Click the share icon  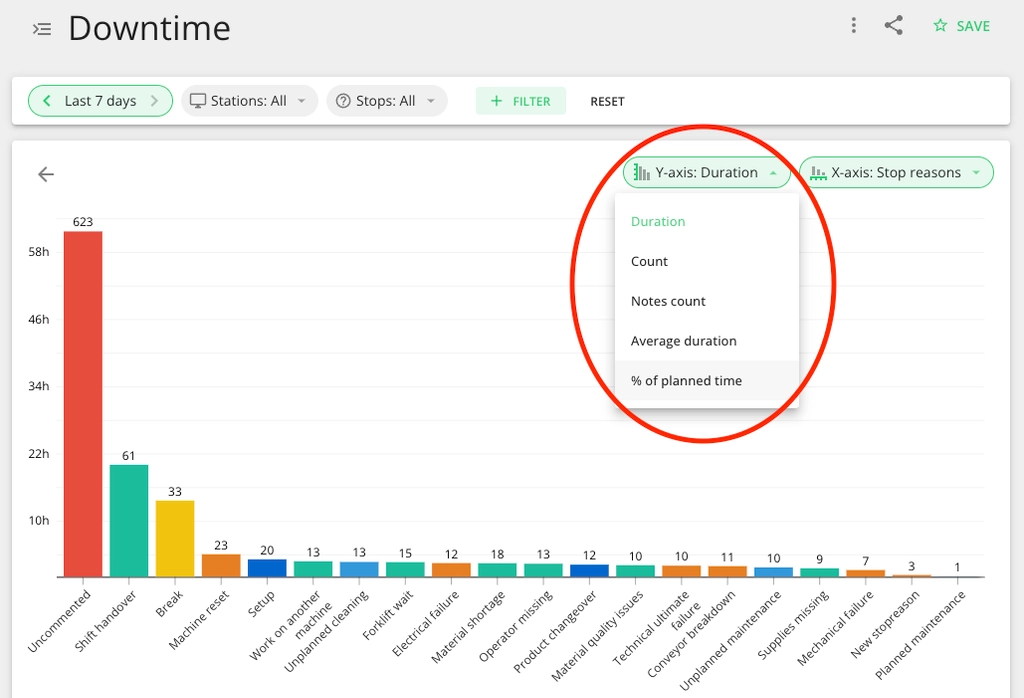point(893,25)
